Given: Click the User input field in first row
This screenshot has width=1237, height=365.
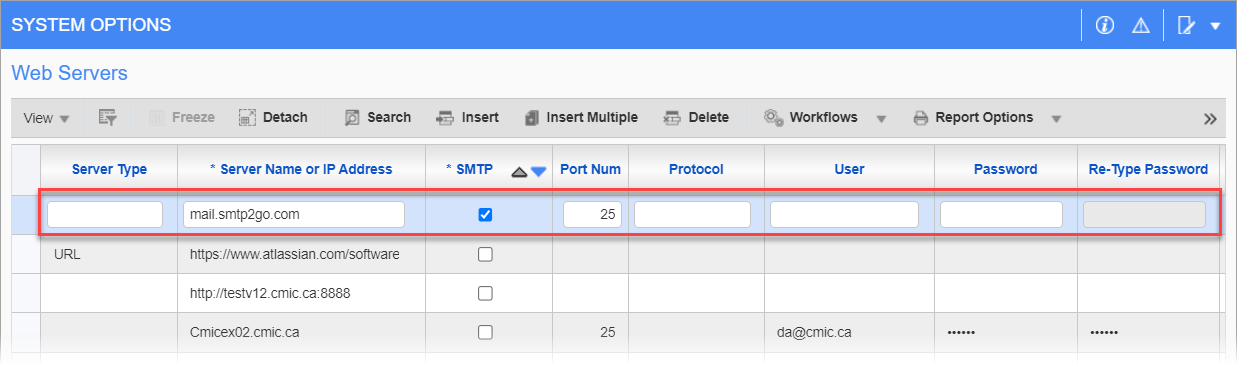Looking at the screenshot, I should 844,214.
